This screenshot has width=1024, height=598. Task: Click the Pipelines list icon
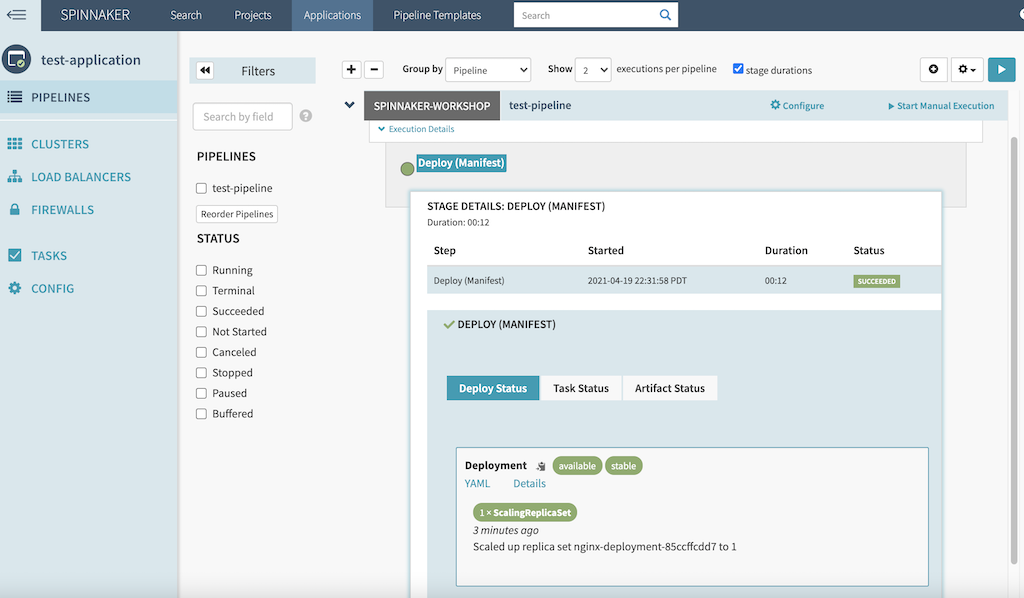[x=14, y=97]
